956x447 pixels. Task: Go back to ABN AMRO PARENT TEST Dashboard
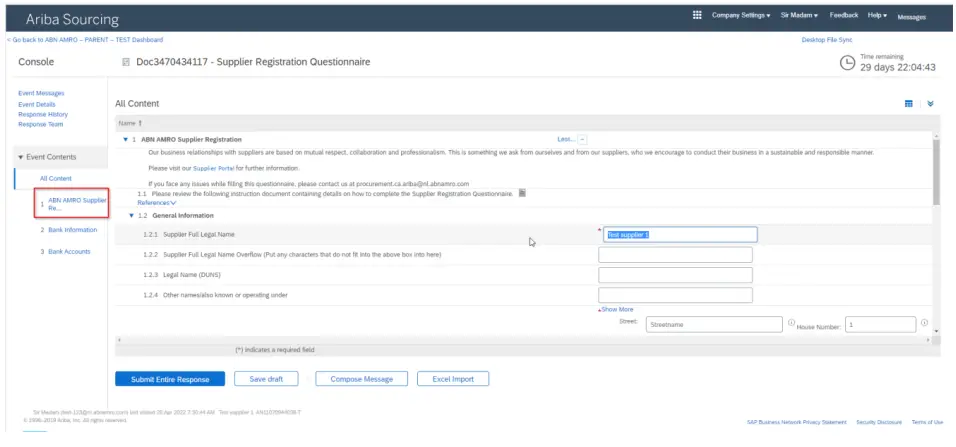[x=85, y=40]
